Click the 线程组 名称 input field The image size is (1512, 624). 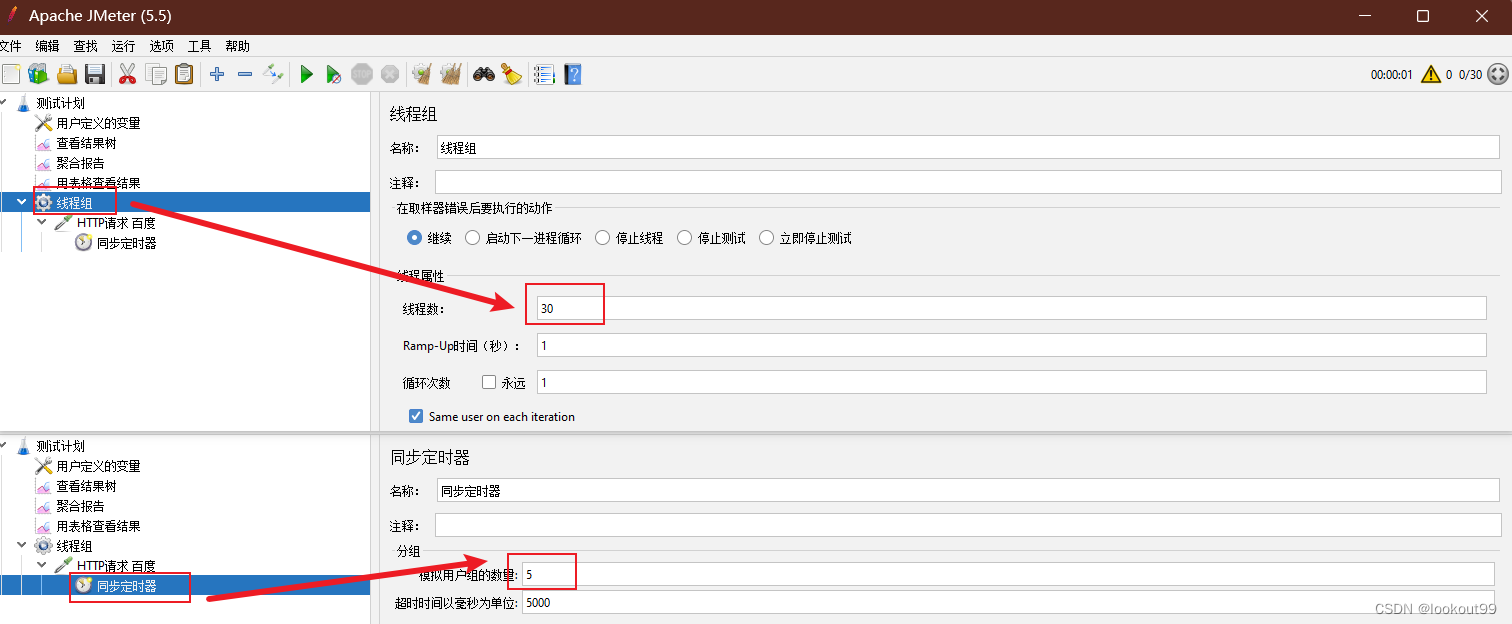[968, 147]
